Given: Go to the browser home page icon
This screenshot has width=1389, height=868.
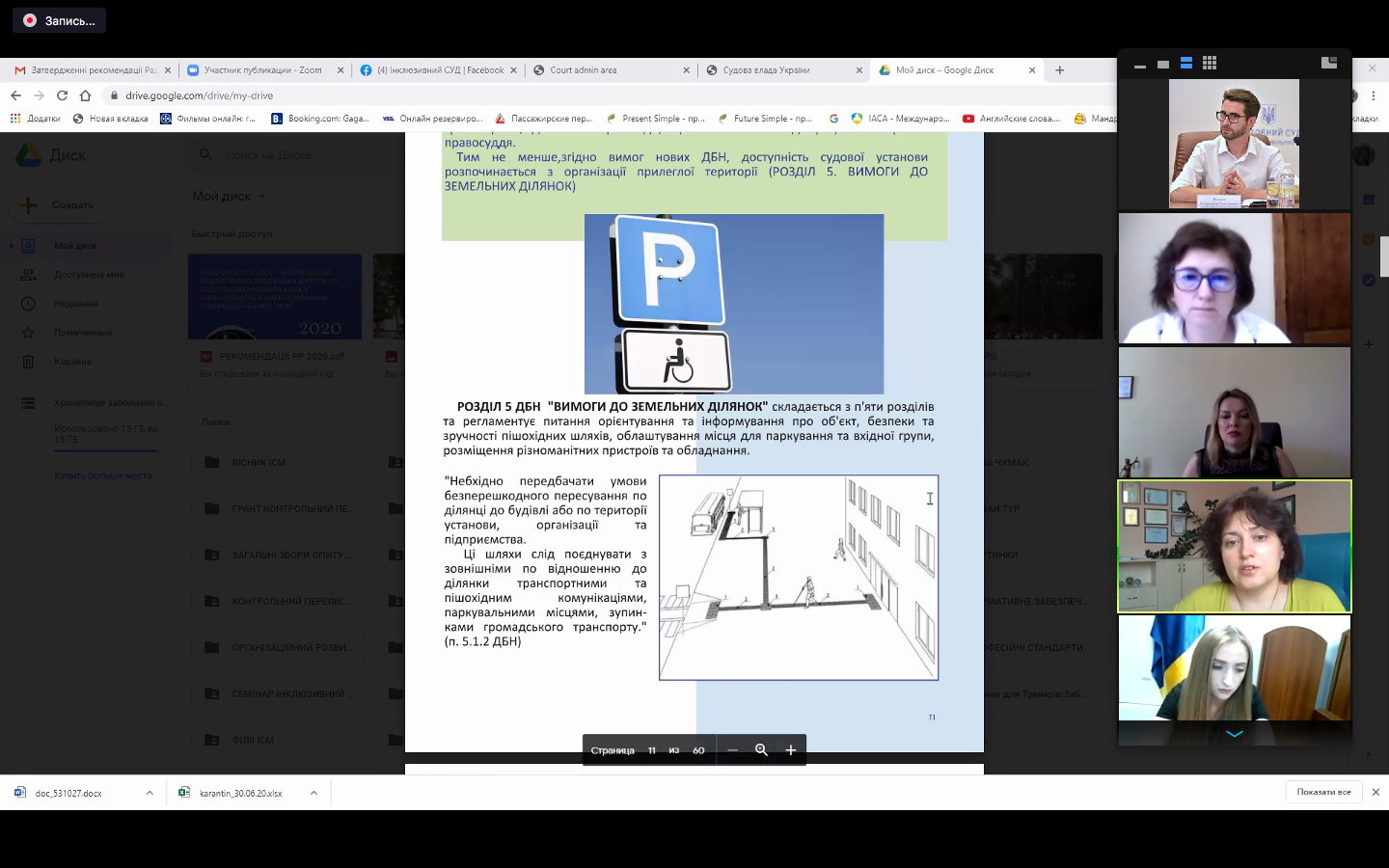Looking at the screenshot, I should (85, 95).
